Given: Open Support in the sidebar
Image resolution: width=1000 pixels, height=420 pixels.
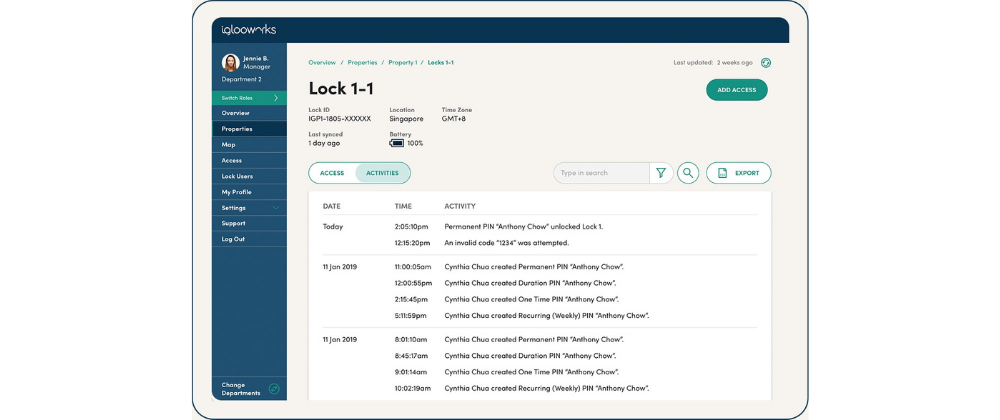Looking at the screenshot, I should (249, 223).
